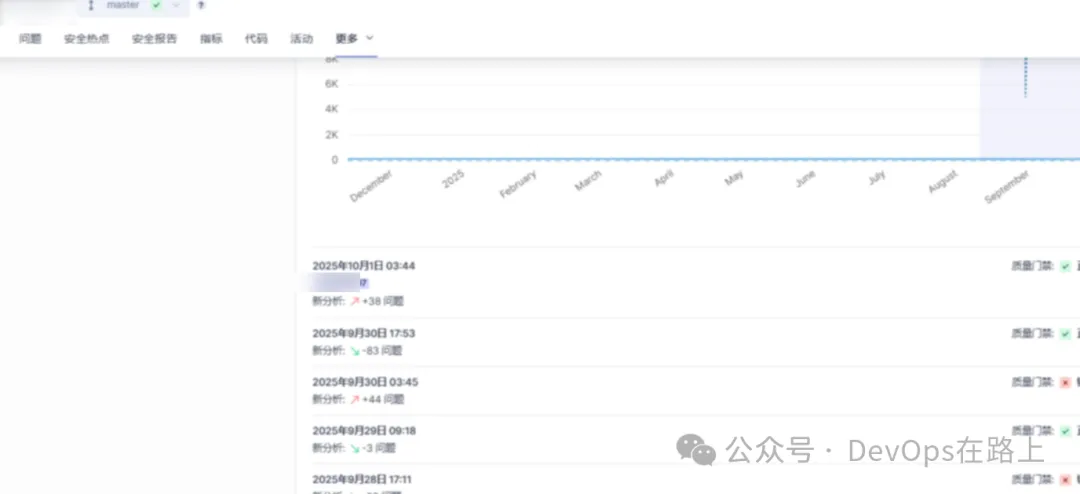The height and width of the screenshot is (494, 1080).
Task: Click the red up arrow beside +38 问题
Action: click(x=355, y=301)
